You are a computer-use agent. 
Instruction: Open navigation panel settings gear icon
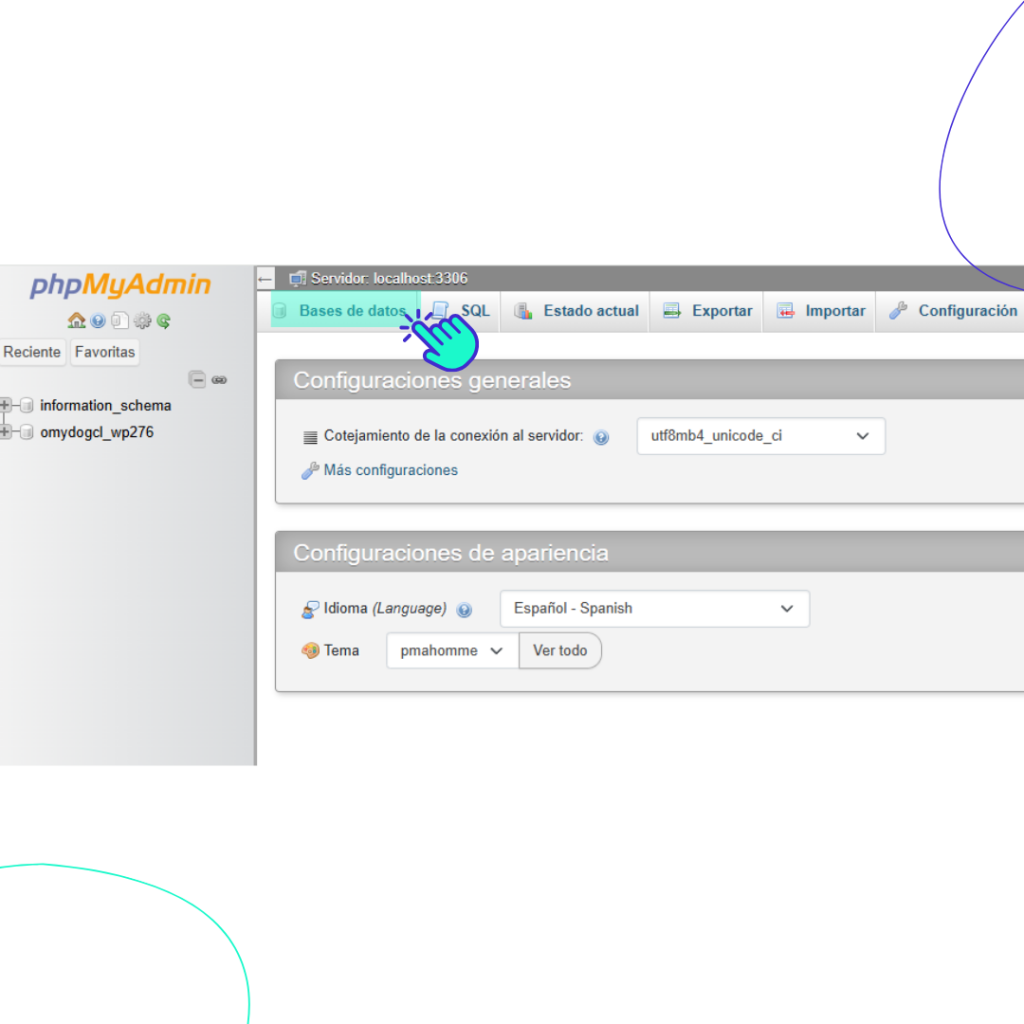142,321
